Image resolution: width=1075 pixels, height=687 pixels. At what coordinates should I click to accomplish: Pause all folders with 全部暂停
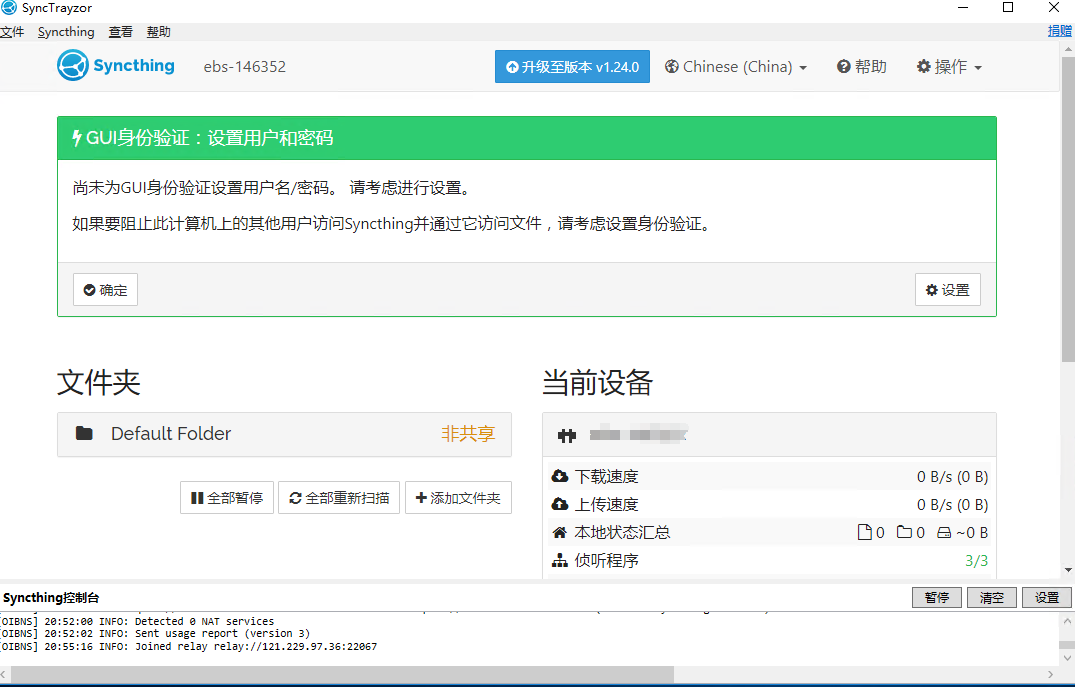coord(227,498)
